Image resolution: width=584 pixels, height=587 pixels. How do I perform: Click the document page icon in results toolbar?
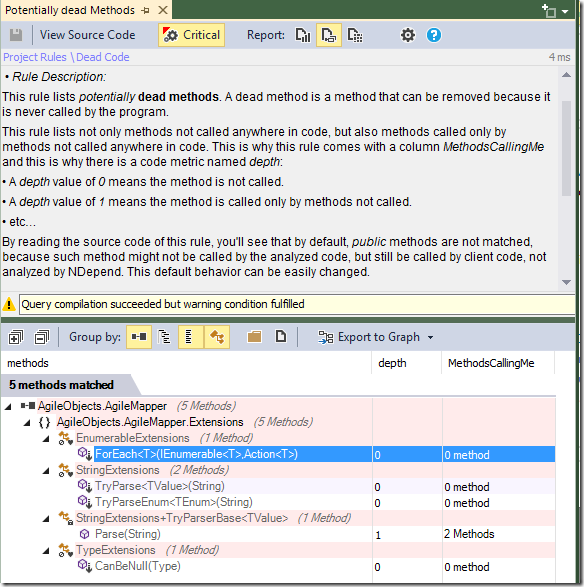[x=281, y=336]
